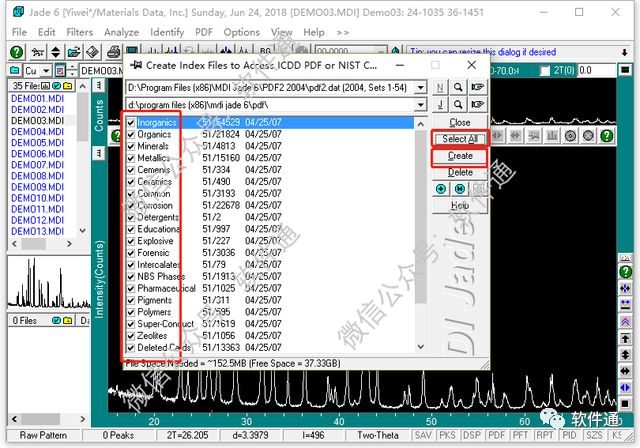Uncheck the Explosive checkbox
This screenshot has height=448, width=640.
131,241
